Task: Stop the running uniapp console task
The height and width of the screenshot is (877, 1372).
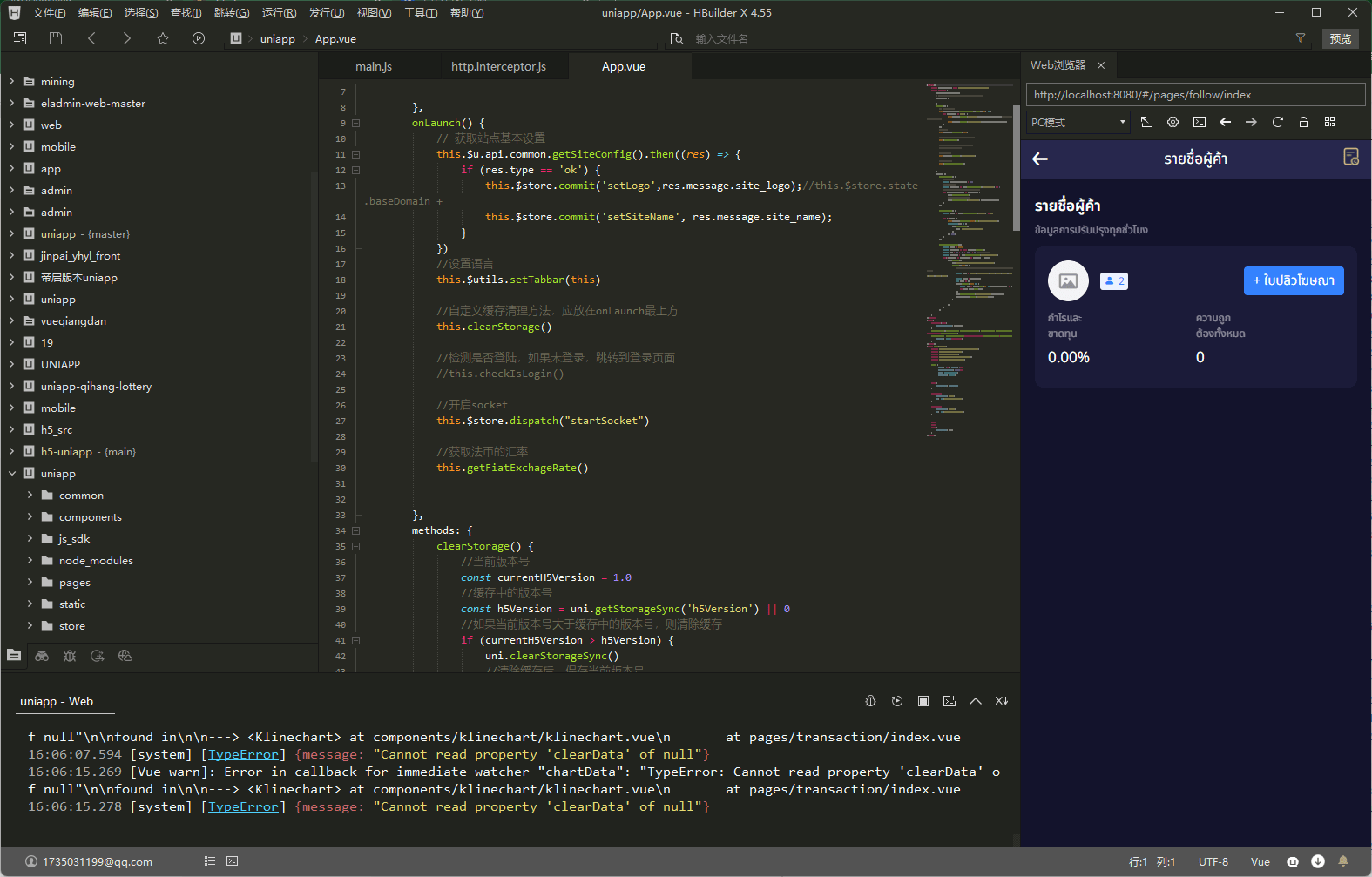Action: click(923, 701)
